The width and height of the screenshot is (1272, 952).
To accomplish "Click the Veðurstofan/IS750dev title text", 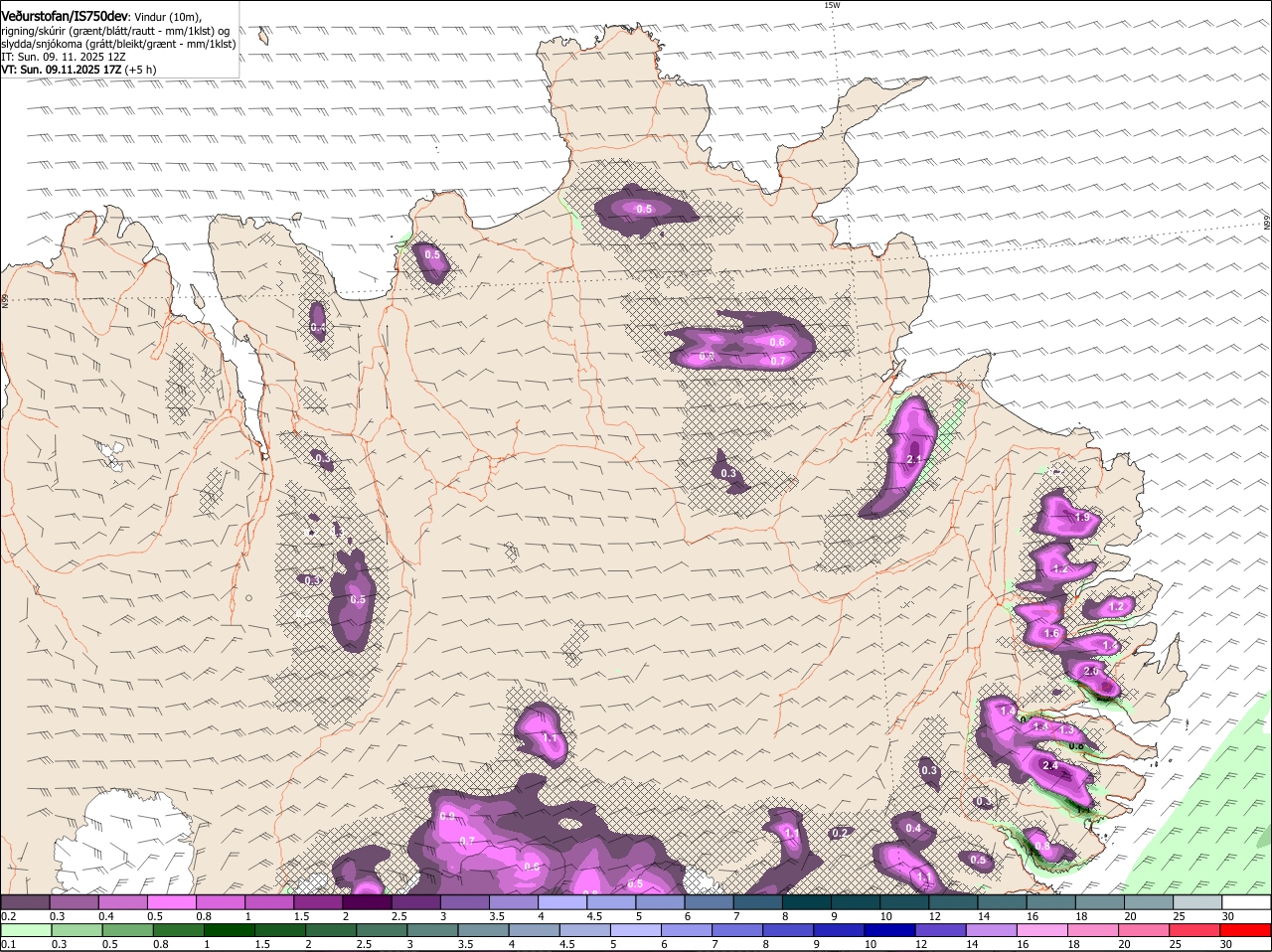I will (x=65, y=17).
